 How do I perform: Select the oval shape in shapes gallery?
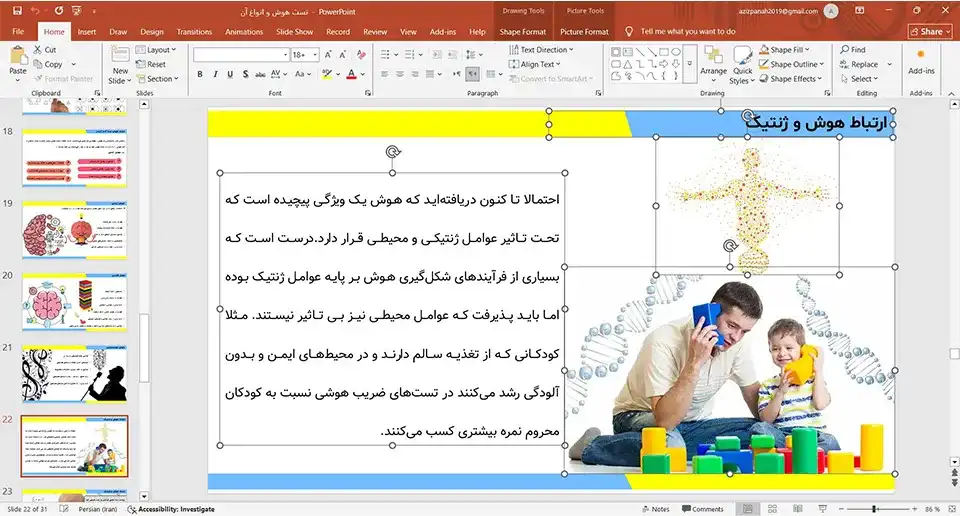pyautogui.click(x=676, y=52)
